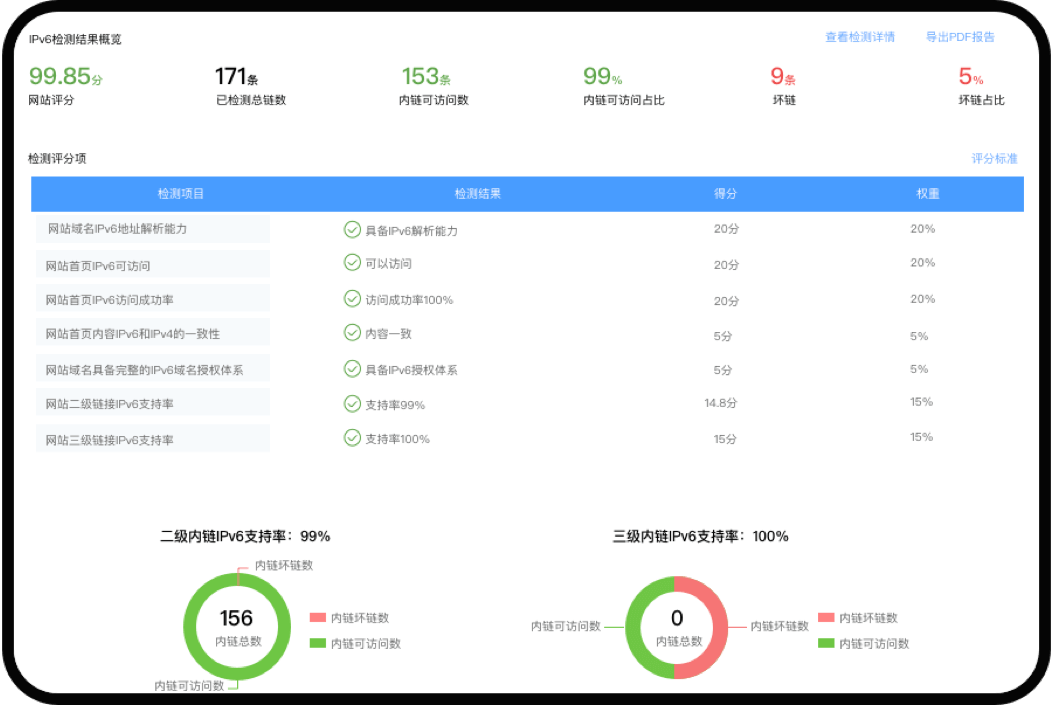1053x705 pixels.
Task: Click the red 内链坏链数 legend marker in left chart
Action: tap(318, 617)
